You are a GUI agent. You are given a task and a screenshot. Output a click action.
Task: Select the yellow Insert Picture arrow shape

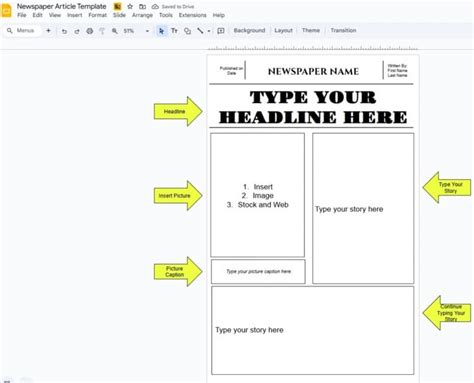[178, 196]
